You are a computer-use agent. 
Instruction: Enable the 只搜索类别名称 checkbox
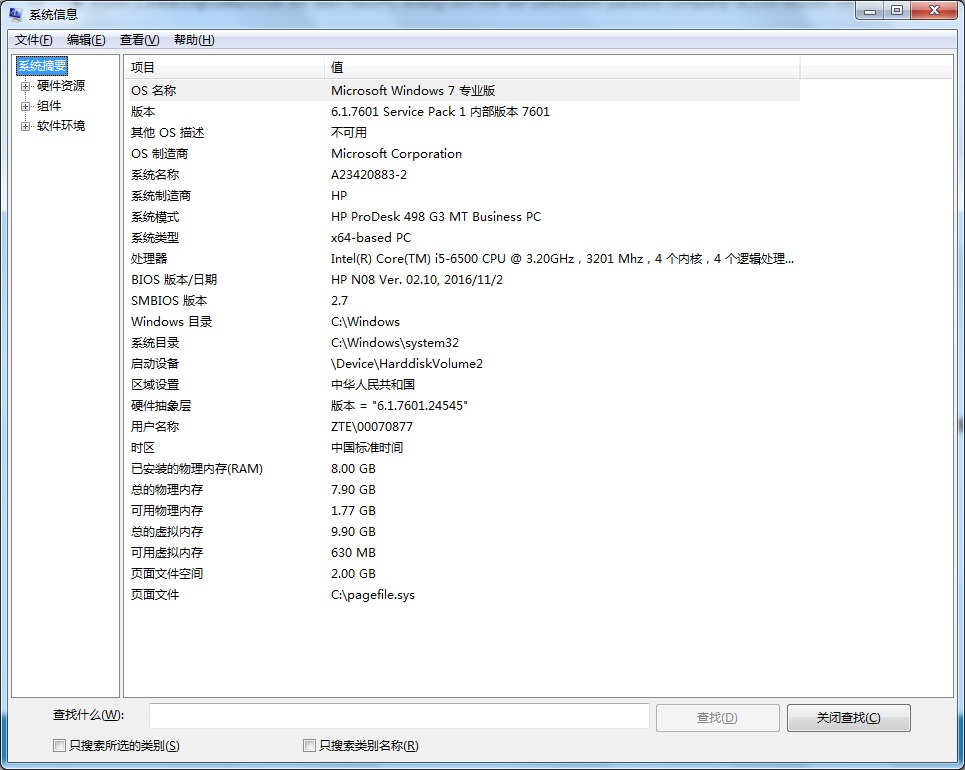[x=310, y=745]
